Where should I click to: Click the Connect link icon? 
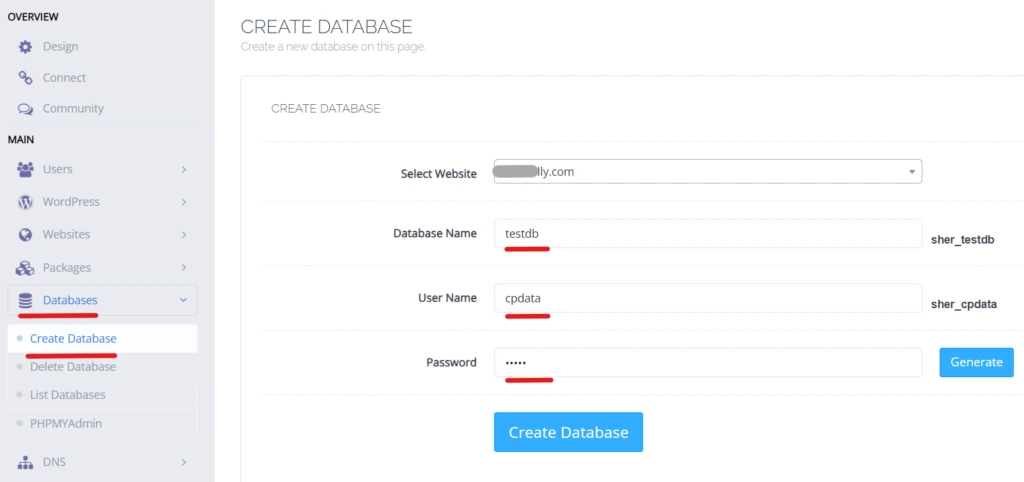point(25,78)
